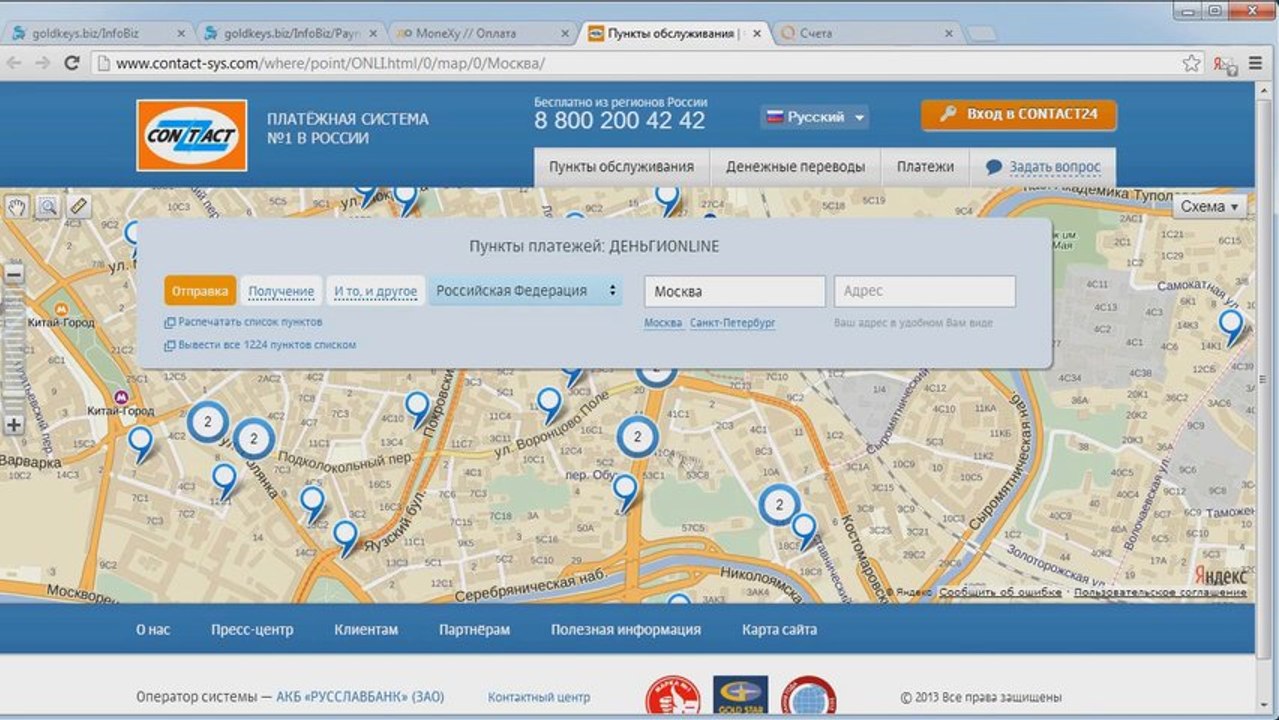
Task: Activate the magnifier zoom-select tool on map
Action: click(x=47, y=207)
